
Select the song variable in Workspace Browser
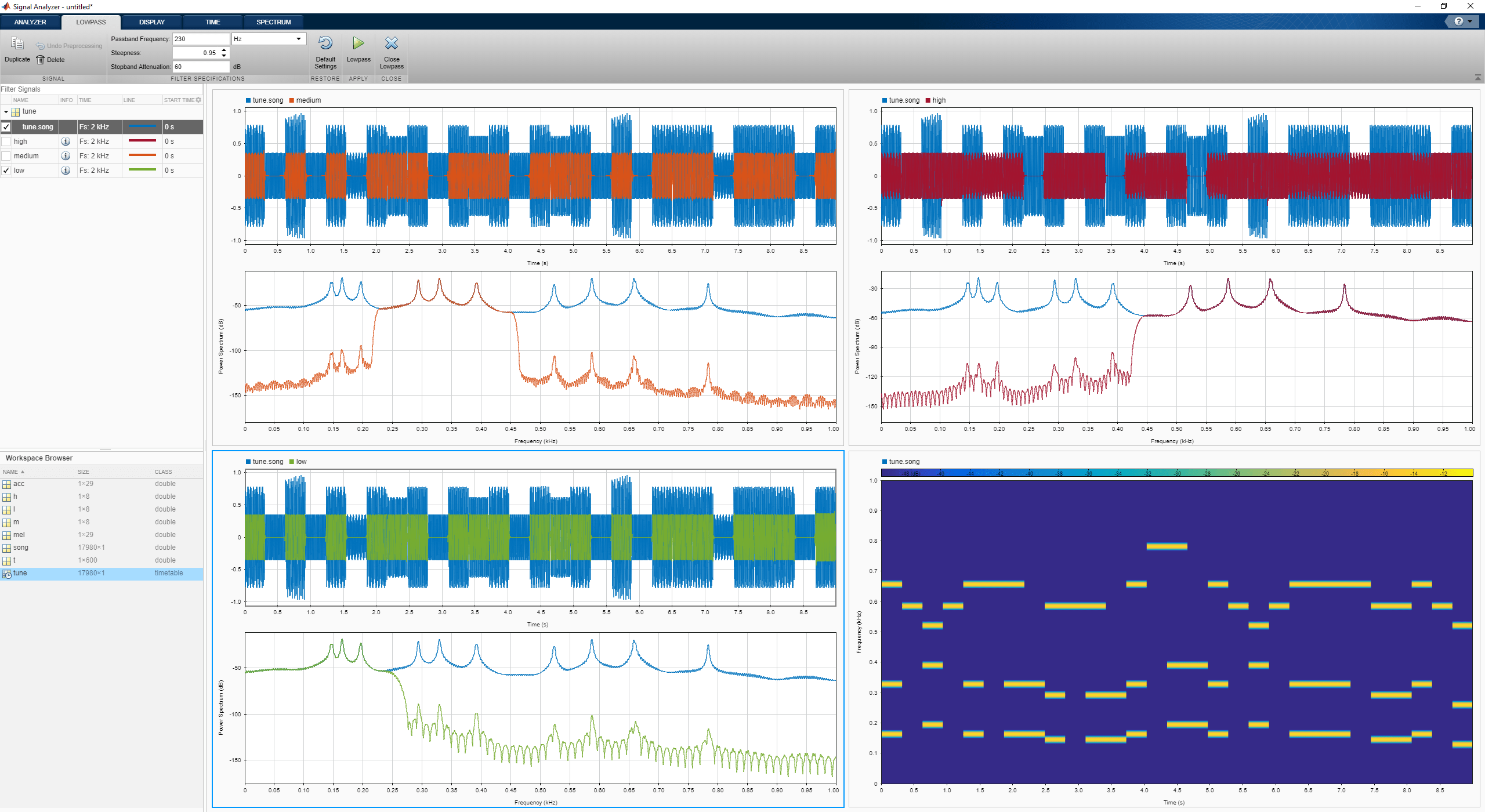pyautogui.click(x=21, y=548)
